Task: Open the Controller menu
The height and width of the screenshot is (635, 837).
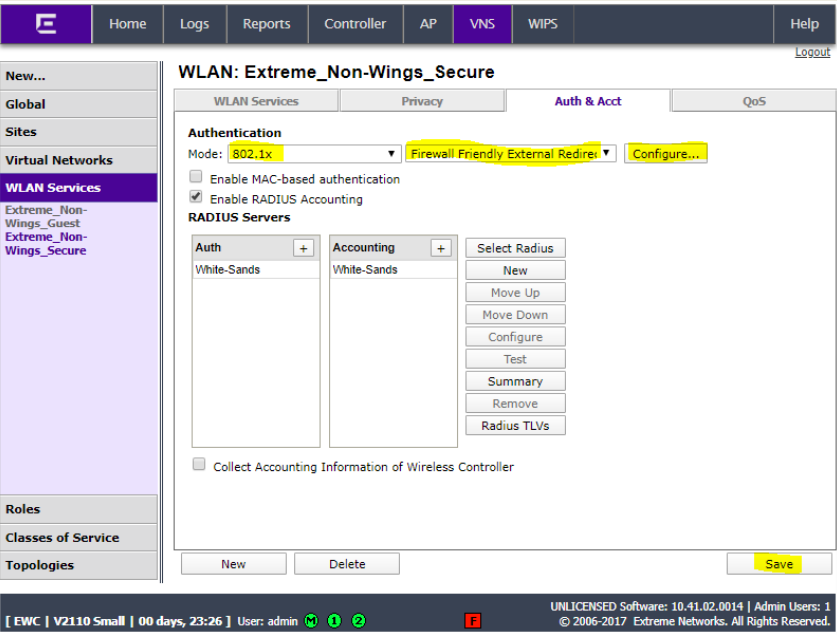Action: (x=355, y=24)
